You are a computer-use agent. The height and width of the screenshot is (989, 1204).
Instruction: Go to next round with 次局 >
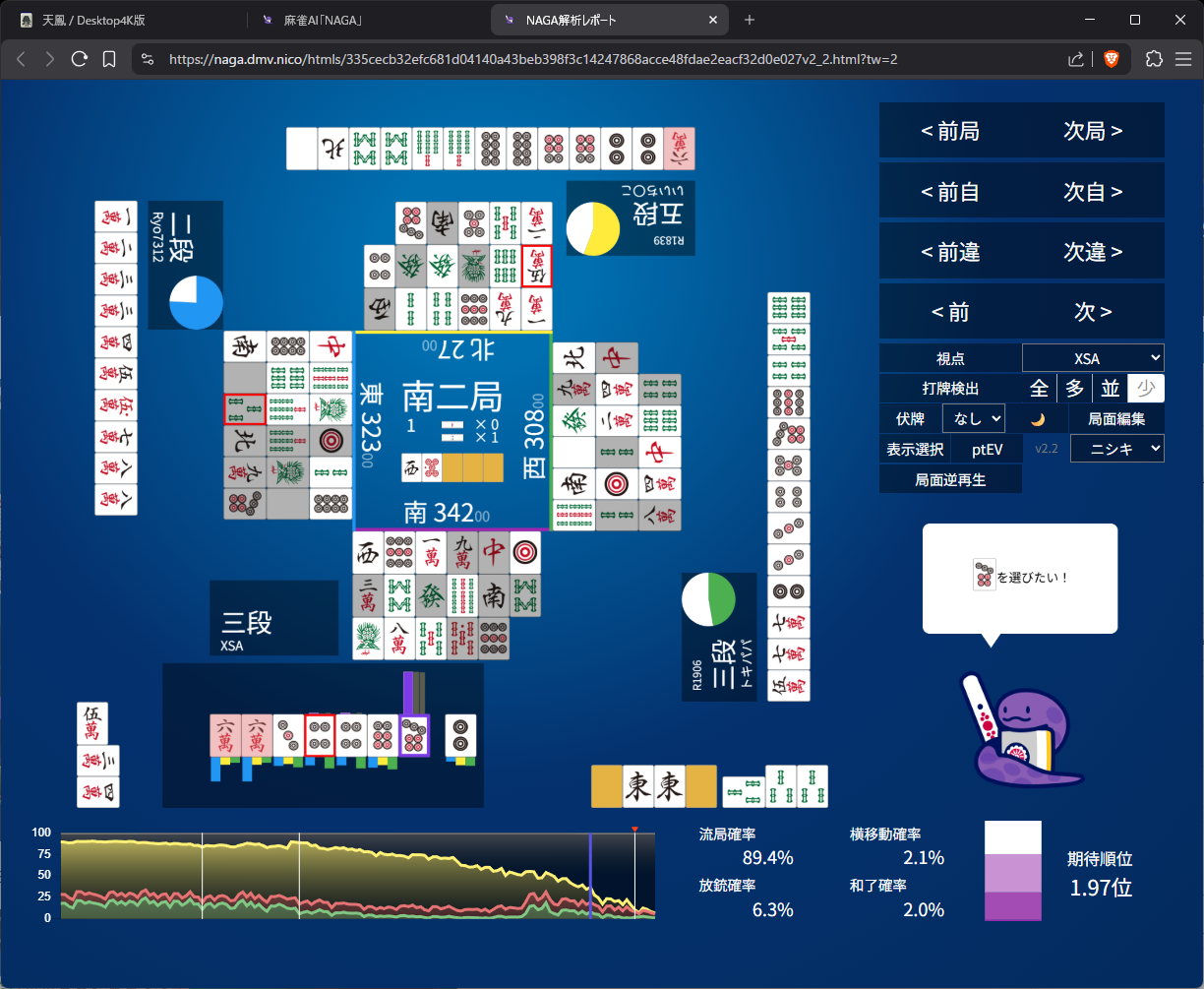coord(1093,131)
